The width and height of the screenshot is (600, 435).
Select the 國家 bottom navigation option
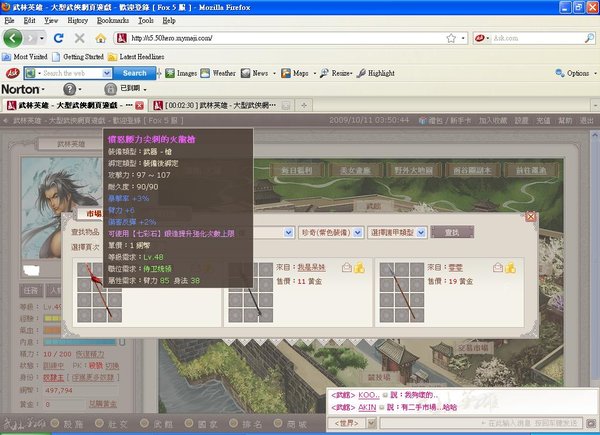[x=202, y=424]
